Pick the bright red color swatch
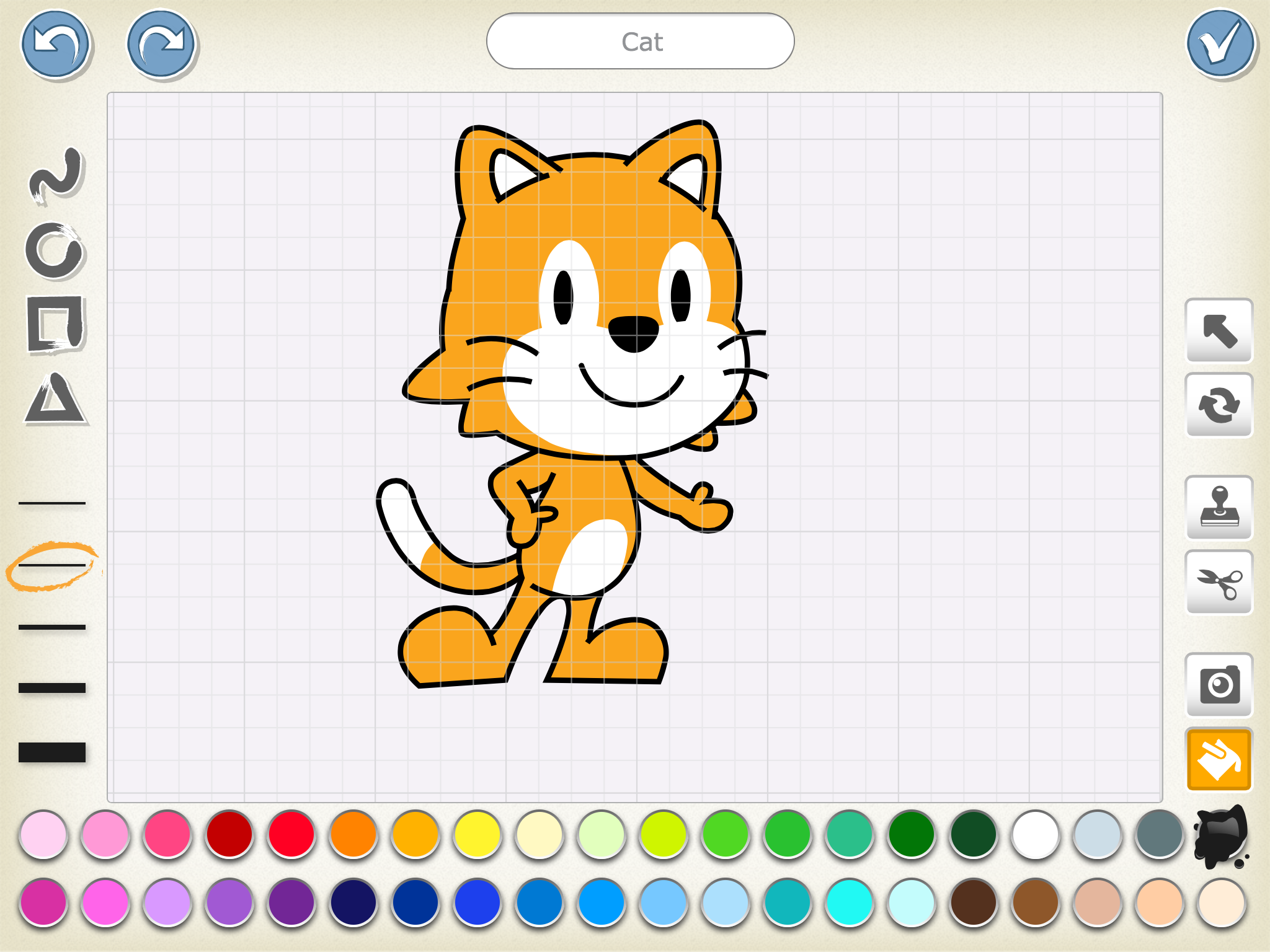The height and width of the screenshot is (952, 1270). [x=291, y=834]
